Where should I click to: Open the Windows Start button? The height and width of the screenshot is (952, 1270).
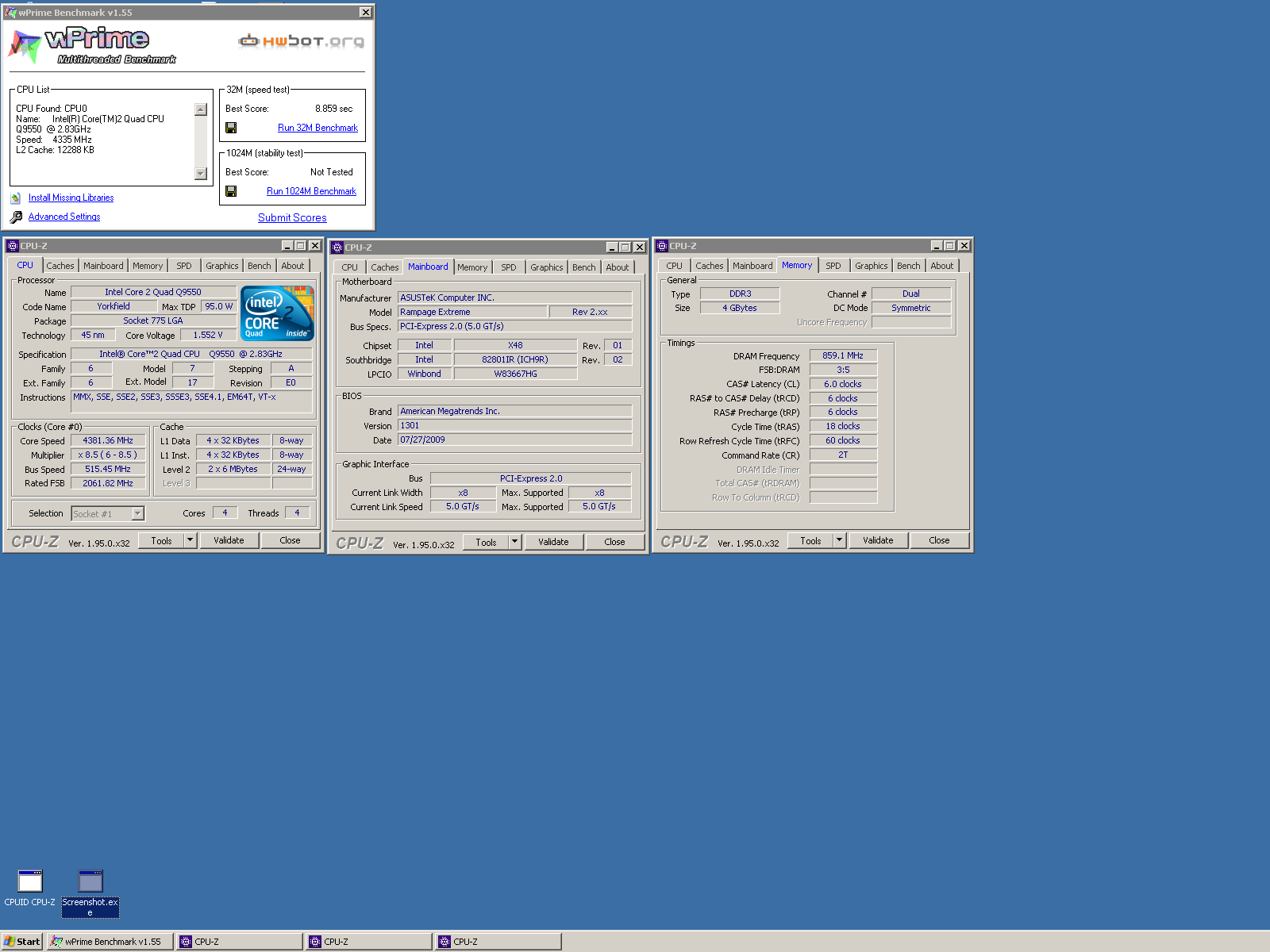[x=22, y=942]
